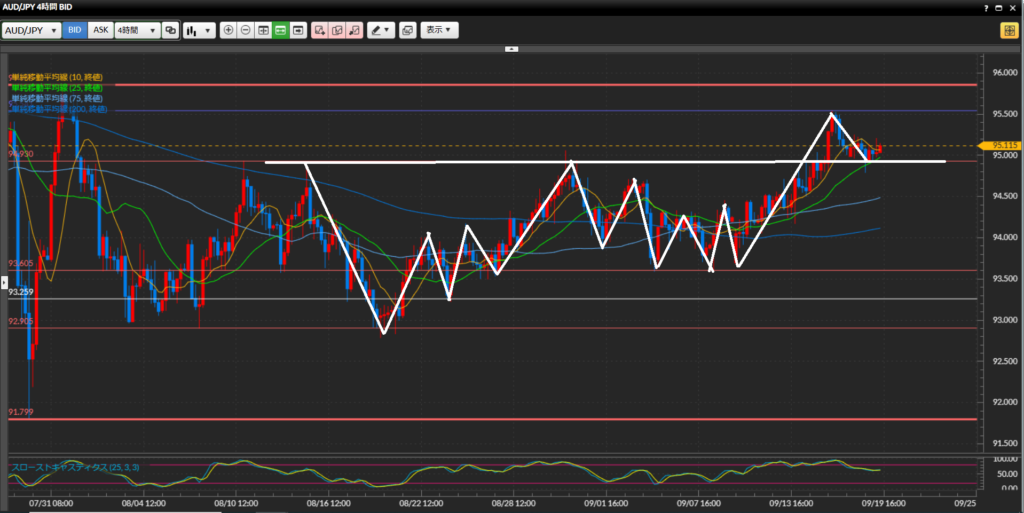Click the scroll-to-latest arrow toolbar button
The height and width of the screenshot is (513, 1024).
click(298, 30)
